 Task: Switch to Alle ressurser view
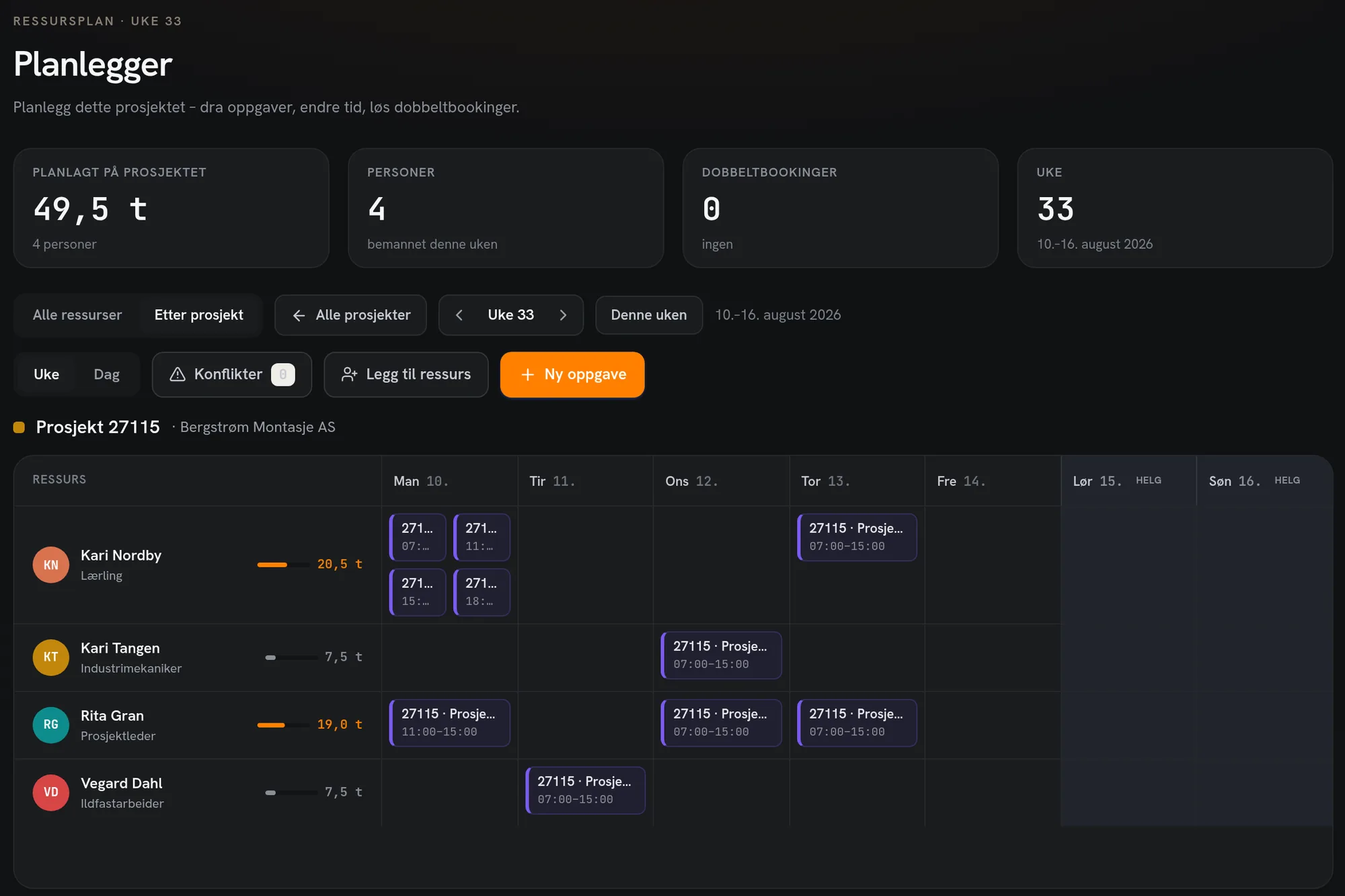click(x=77, y=315)
